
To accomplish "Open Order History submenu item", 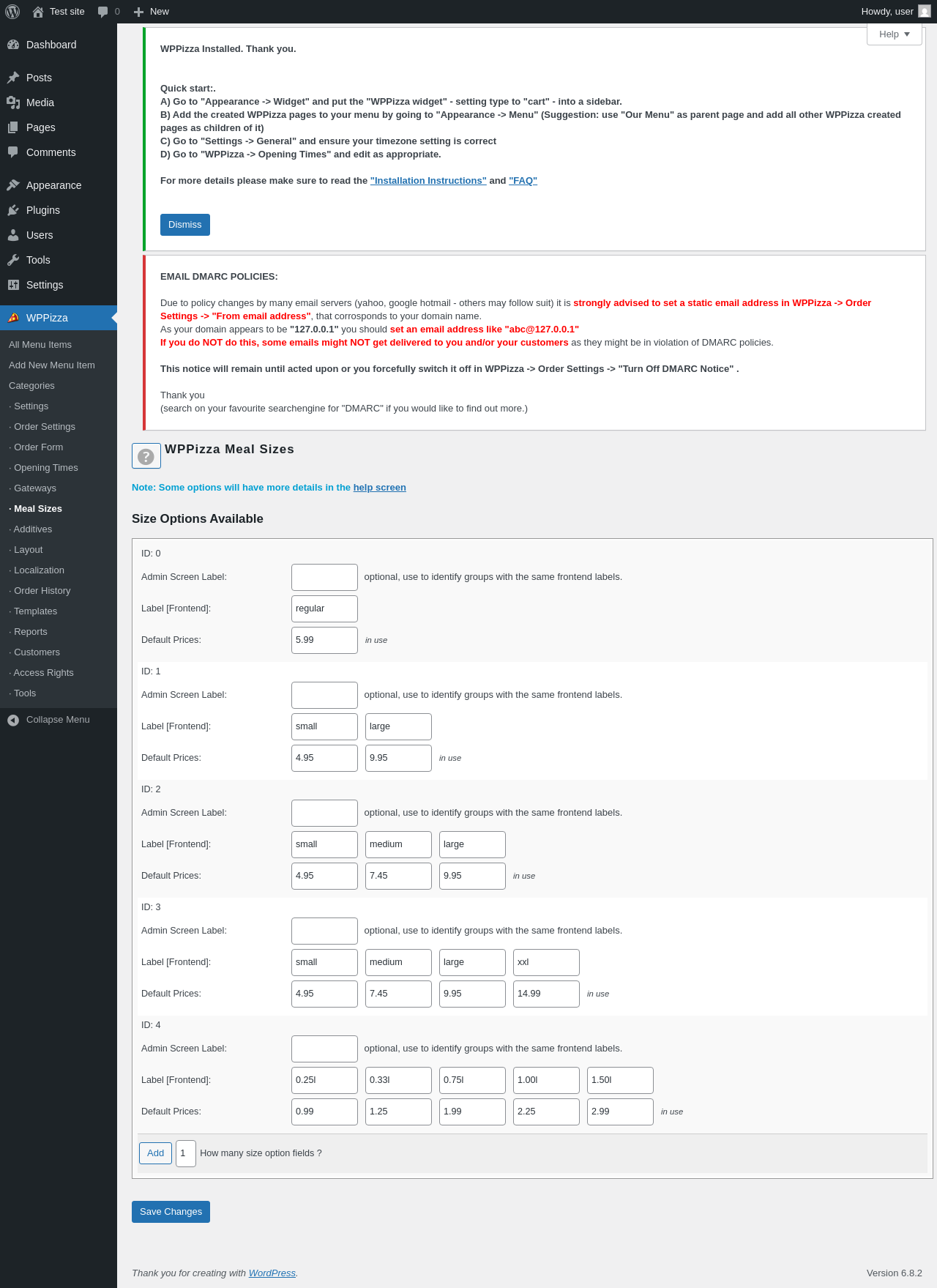I will (x=40, y=591).
